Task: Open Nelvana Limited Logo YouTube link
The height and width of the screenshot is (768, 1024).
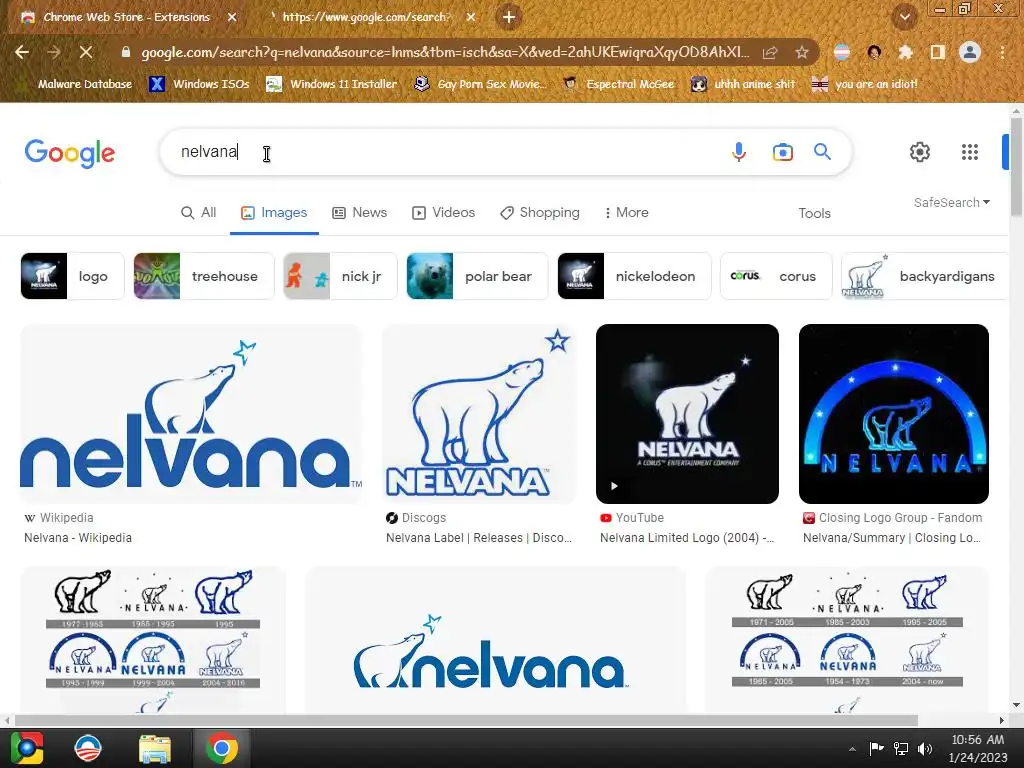Action: 687,538
